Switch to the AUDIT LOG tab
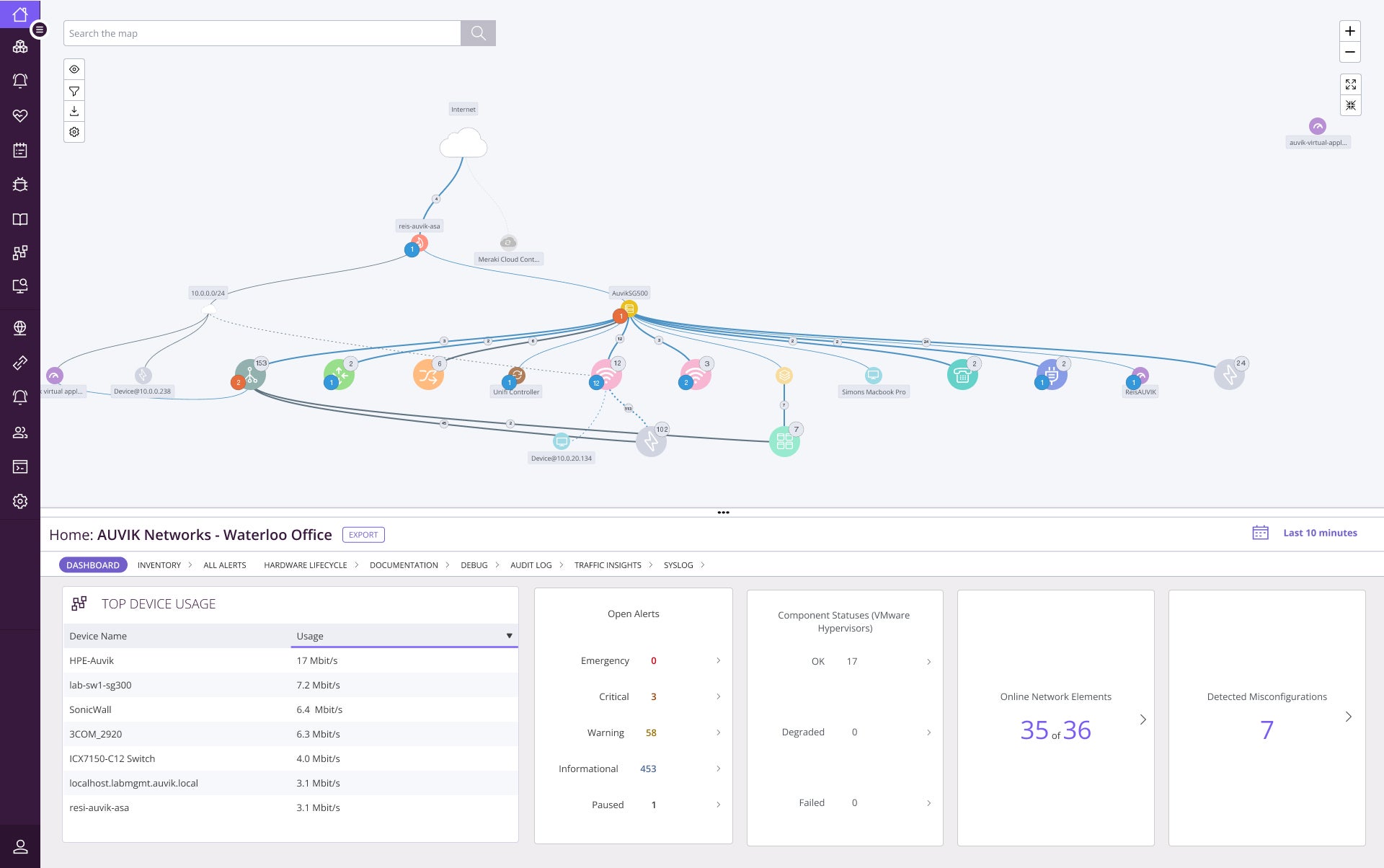Viewport: 1384px width, 868px height. (x=531, y=565)
